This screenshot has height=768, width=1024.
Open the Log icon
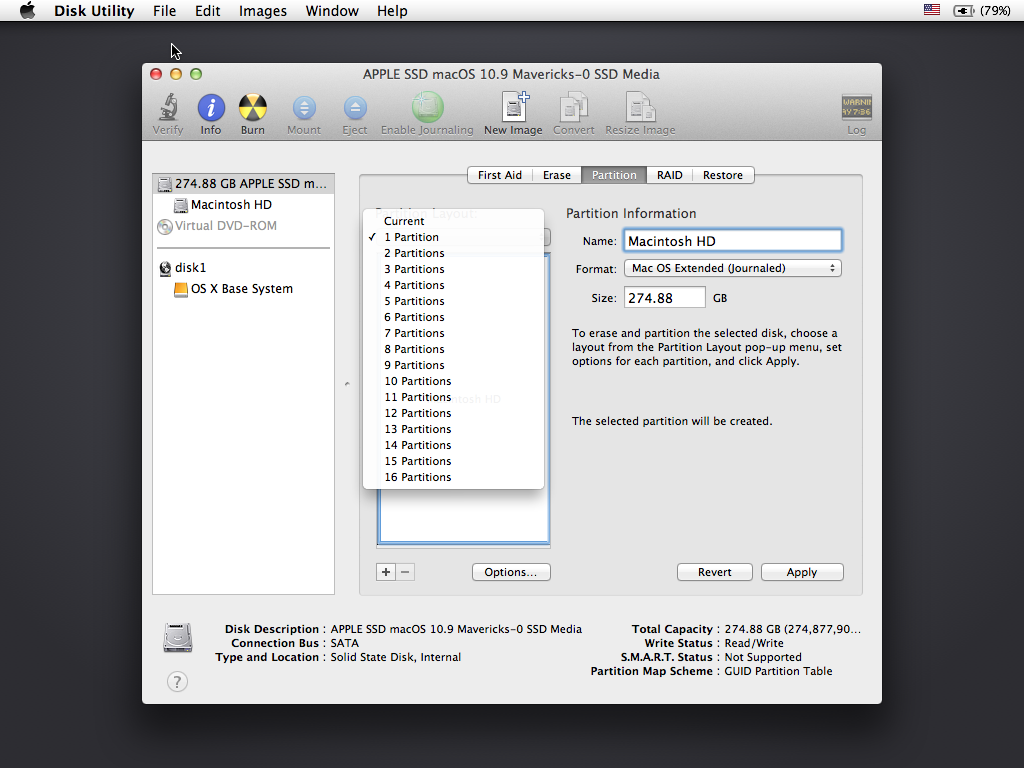point(856,107)
